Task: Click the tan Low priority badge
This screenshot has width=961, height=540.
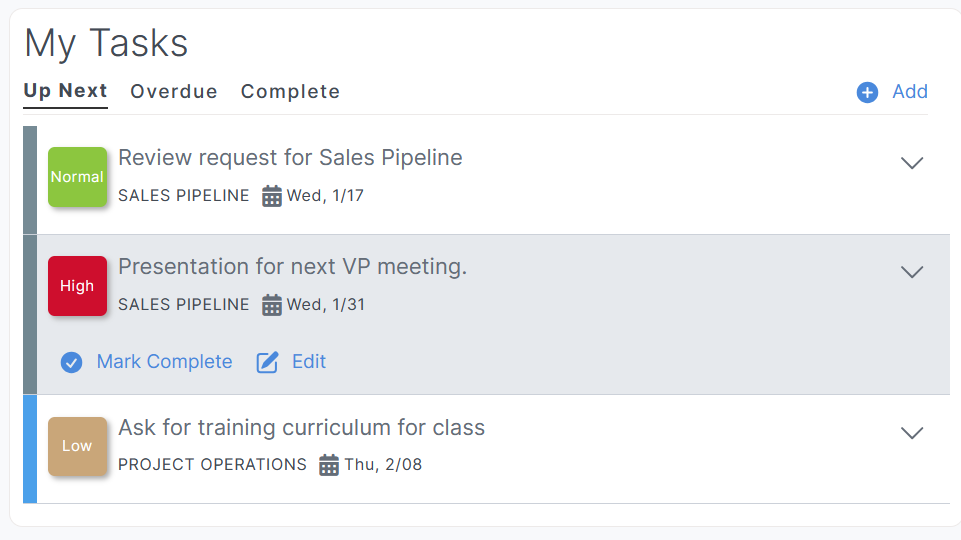Action: click(77, 446)
